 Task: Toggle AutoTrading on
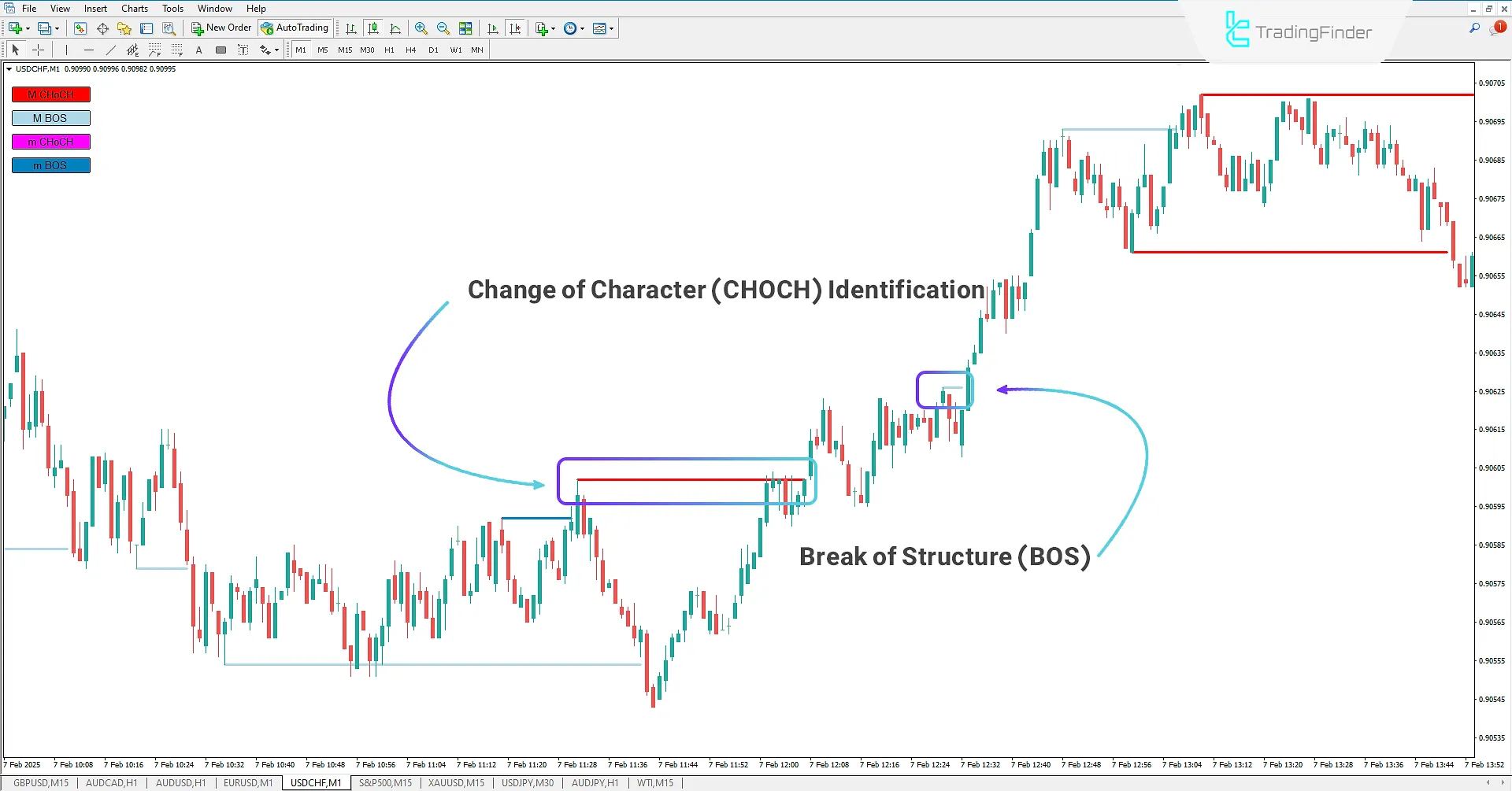click(295, 28)
